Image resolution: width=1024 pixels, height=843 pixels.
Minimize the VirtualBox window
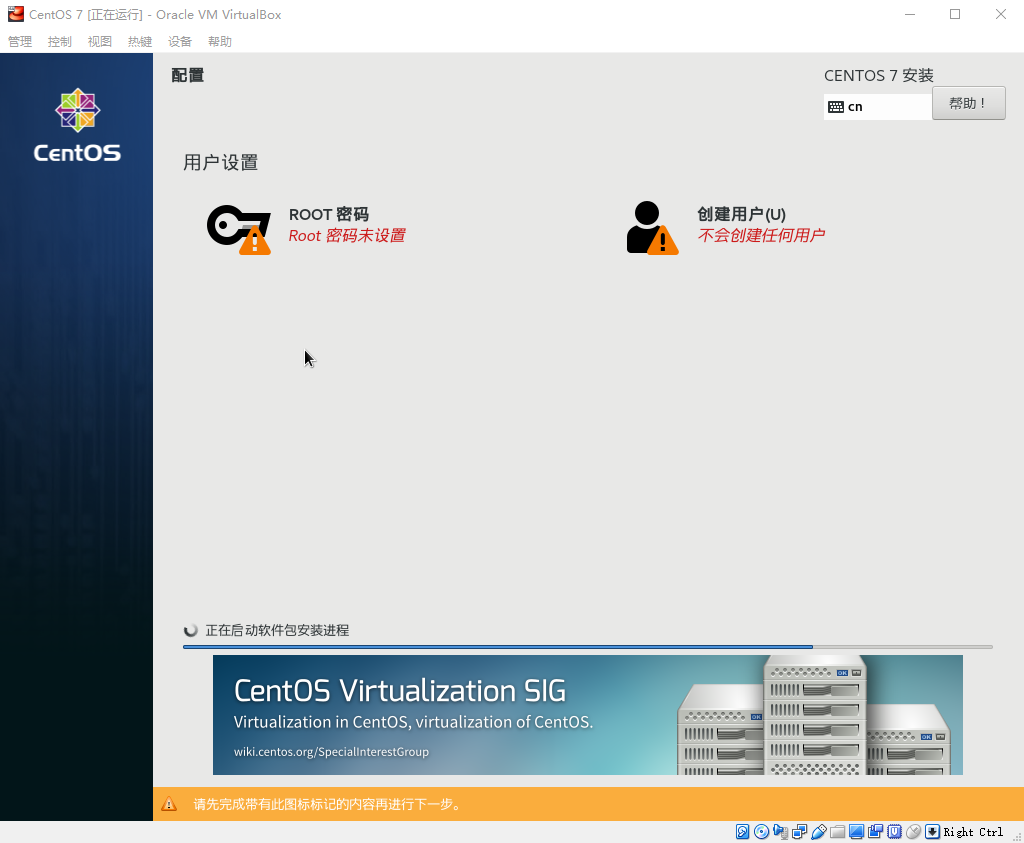910,14
